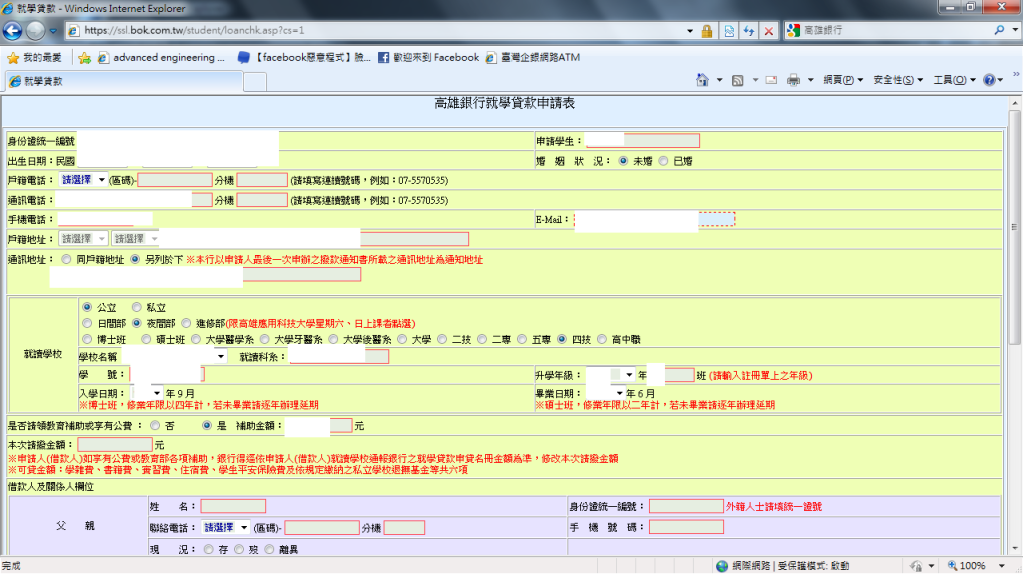Select 同戶籍地址 radio option
This screenshot has width=1023, height=574.
coord(67,260)
